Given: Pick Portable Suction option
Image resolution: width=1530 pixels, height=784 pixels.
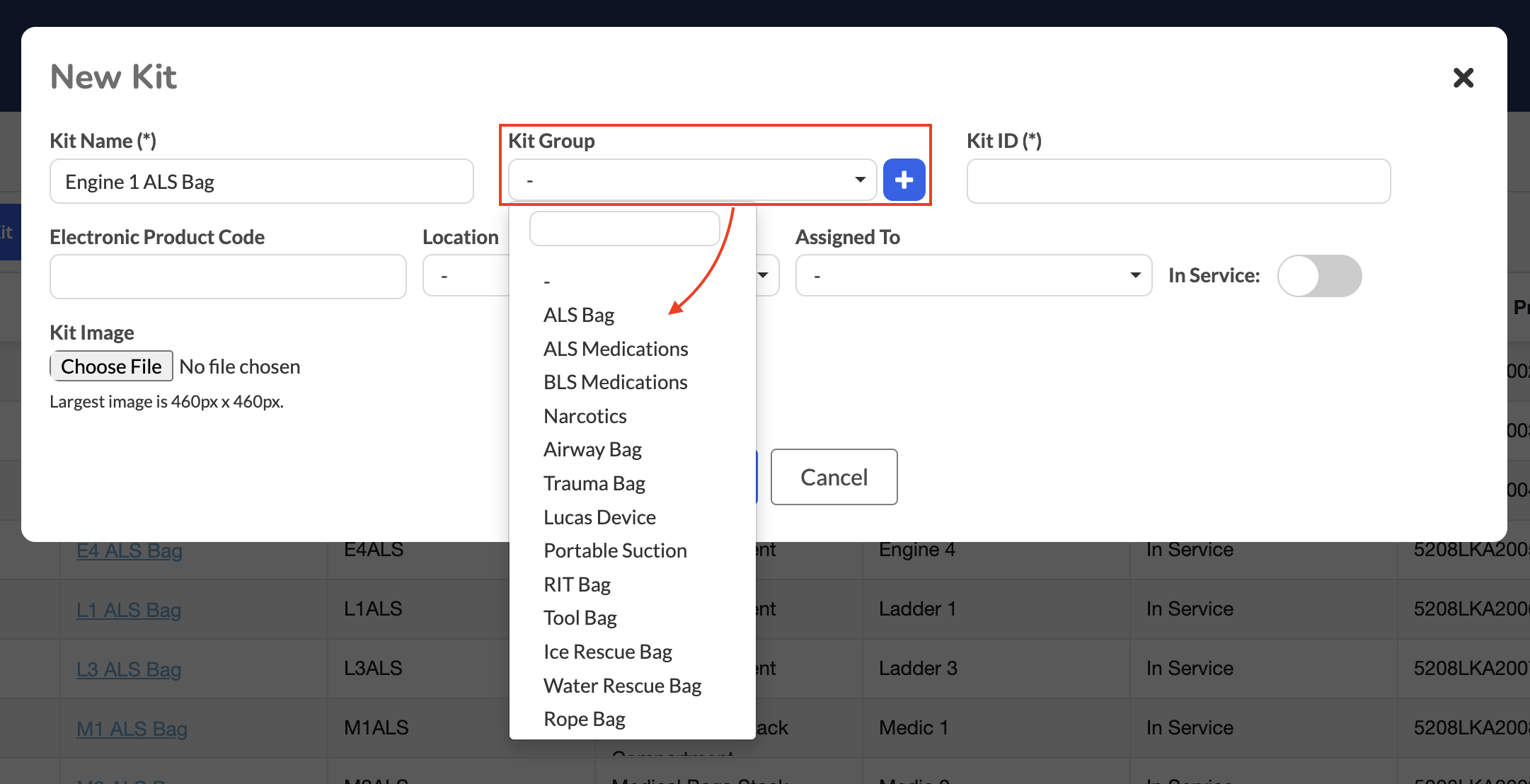Looking at the screenshot, I should coord(615,550).
